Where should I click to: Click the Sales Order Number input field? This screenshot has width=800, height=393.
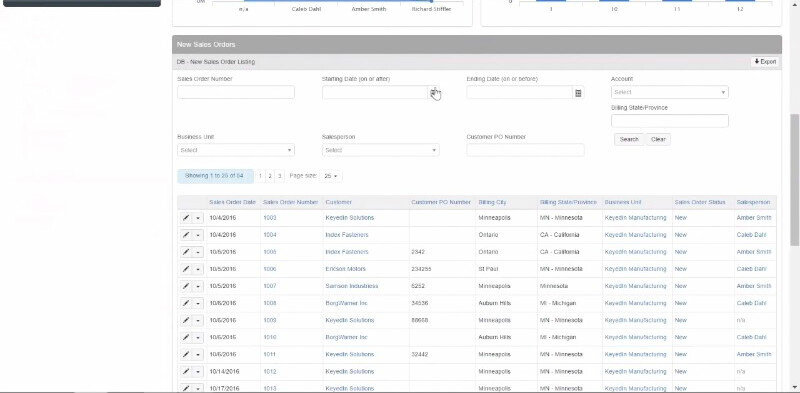tap(236, 92)
